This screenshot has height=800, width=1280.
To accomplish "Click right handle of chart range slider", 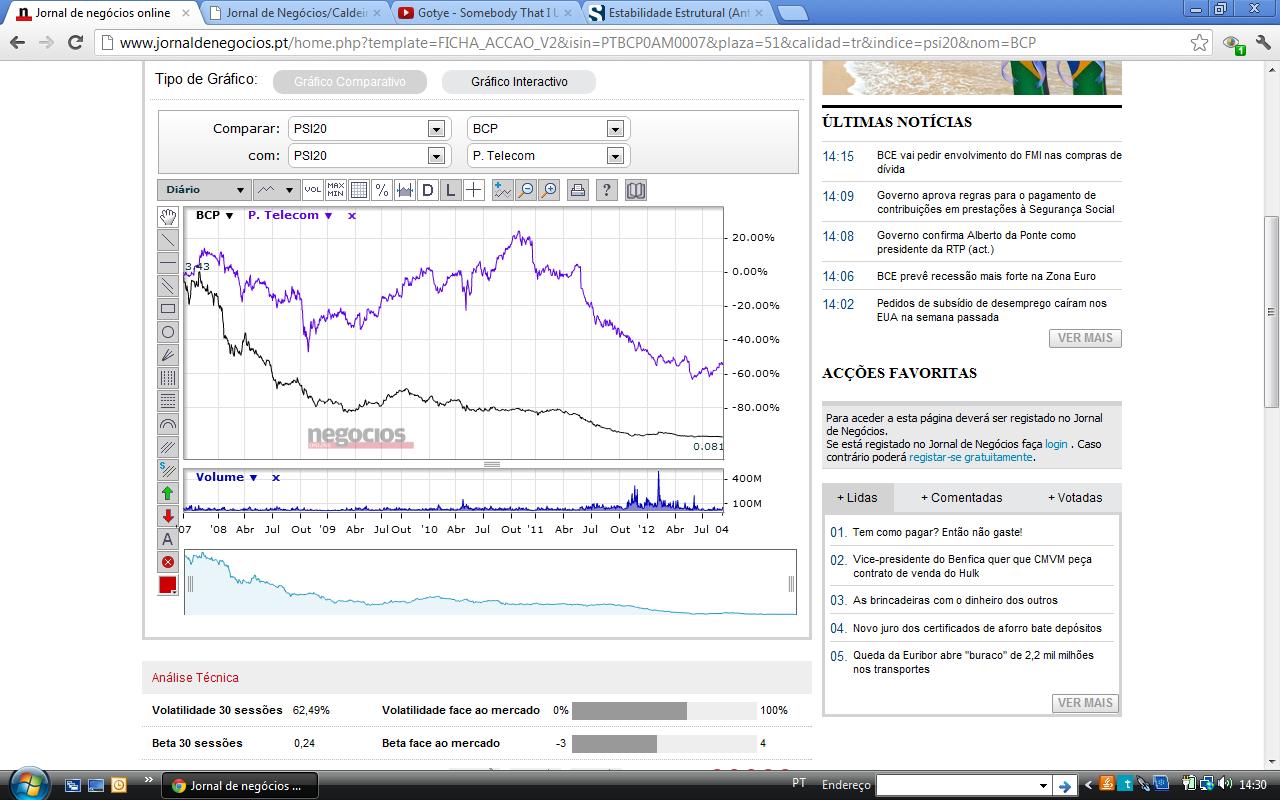I will click(791, 583).
